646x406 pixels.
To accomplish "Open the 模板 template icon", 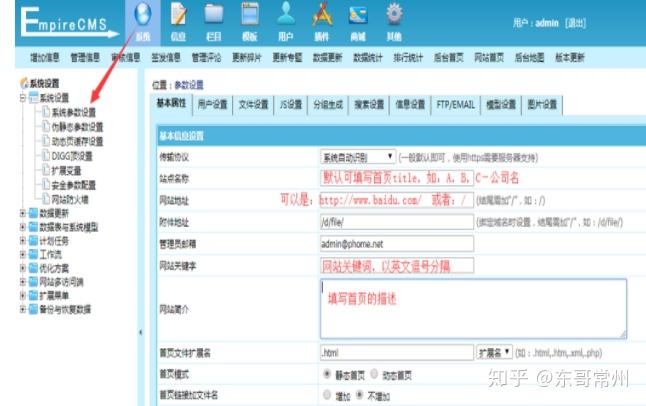I will coord(250,14).
